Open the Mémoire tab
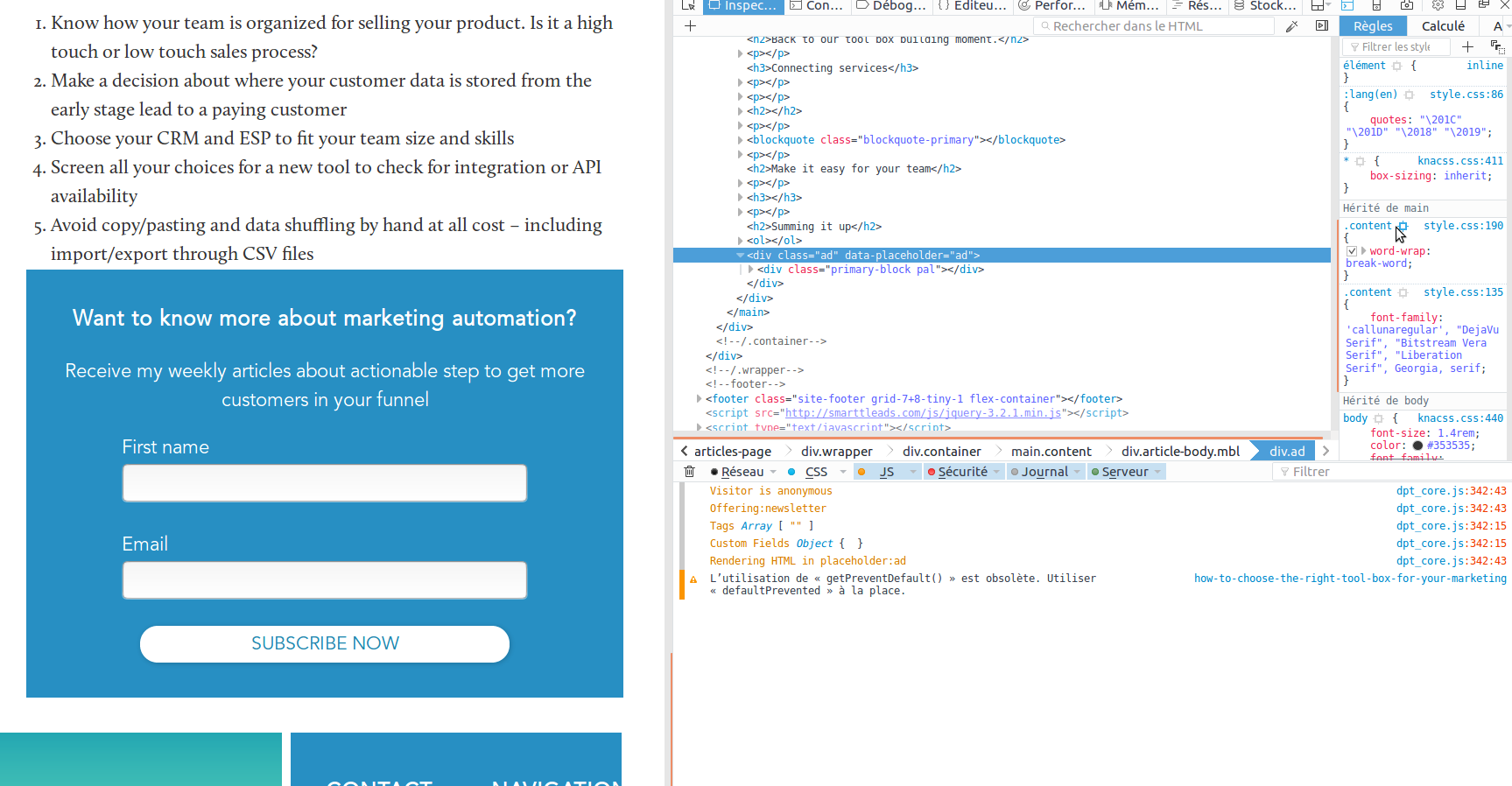Viewport: 1512px width, 786px height. click(x=1129, y=5)
